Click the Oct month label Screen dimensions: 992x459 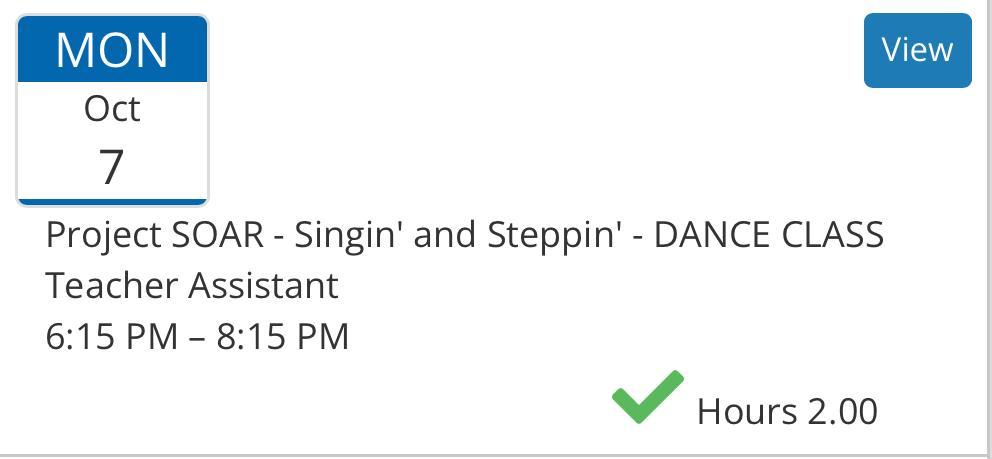112,108
